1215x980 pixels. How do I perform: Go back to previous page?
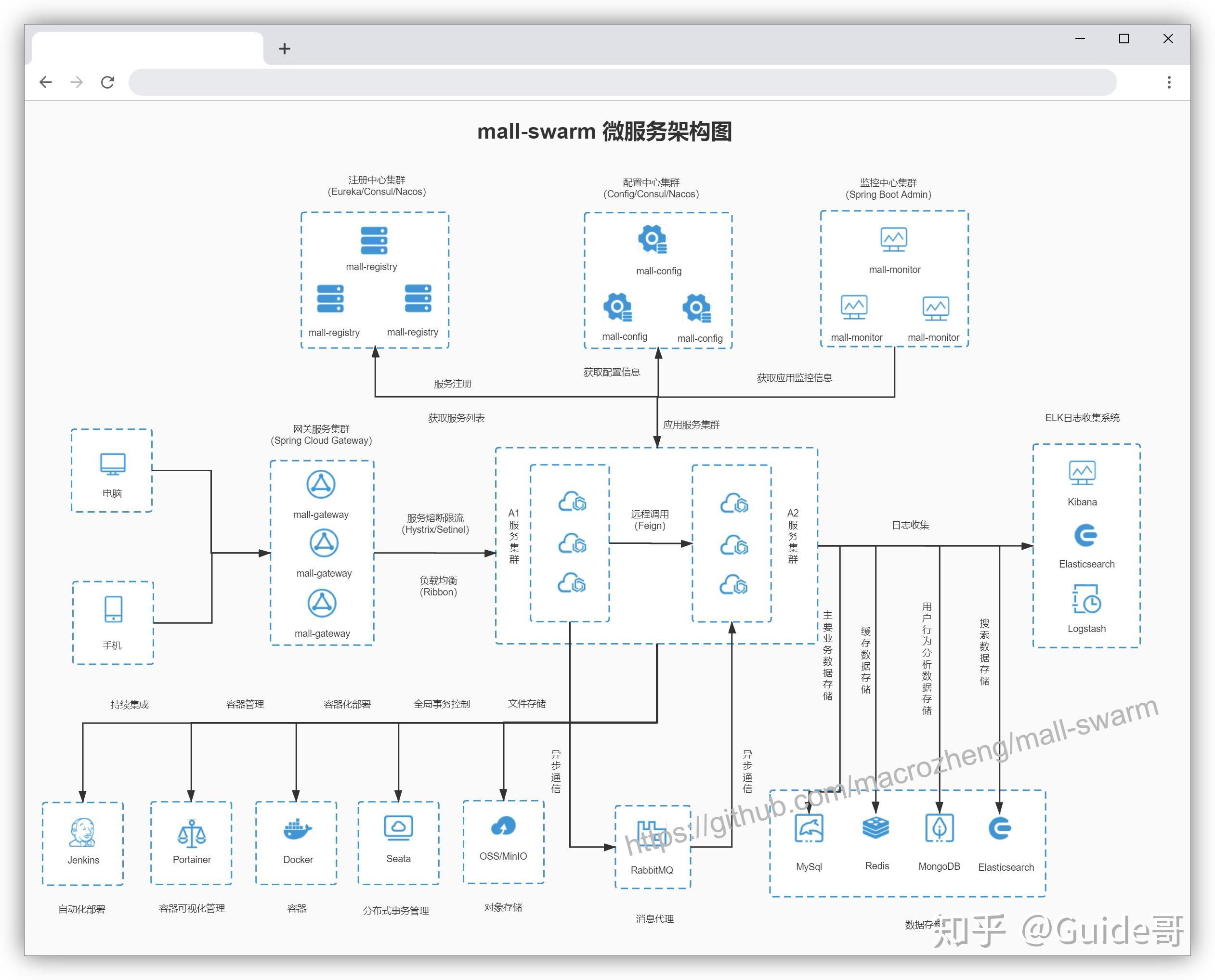46,82
